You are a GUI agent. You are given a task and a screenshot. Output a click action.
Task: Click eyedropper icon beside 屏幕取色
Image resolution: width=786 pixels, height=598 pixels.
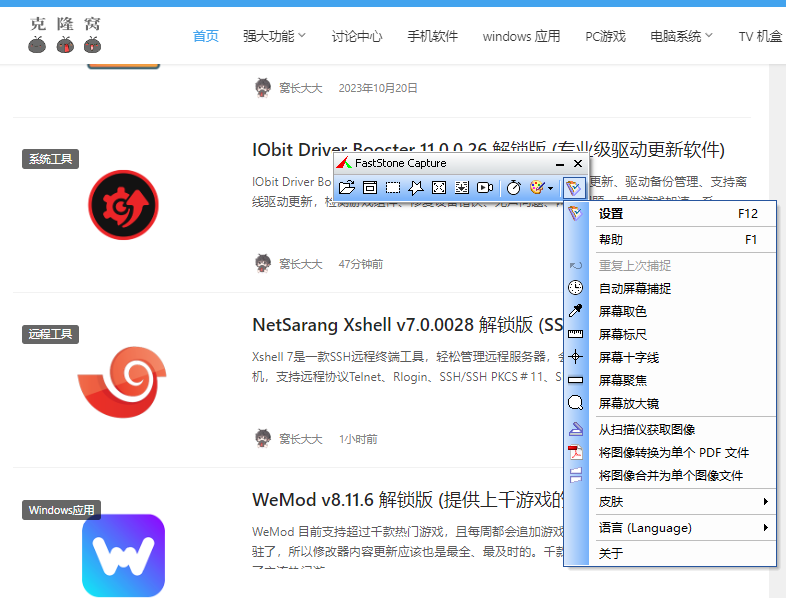coord(575,311)
